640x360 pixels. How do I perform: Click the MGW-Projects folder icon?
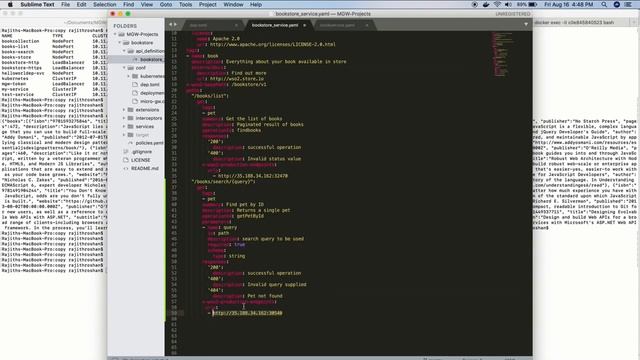coord(122,34)
